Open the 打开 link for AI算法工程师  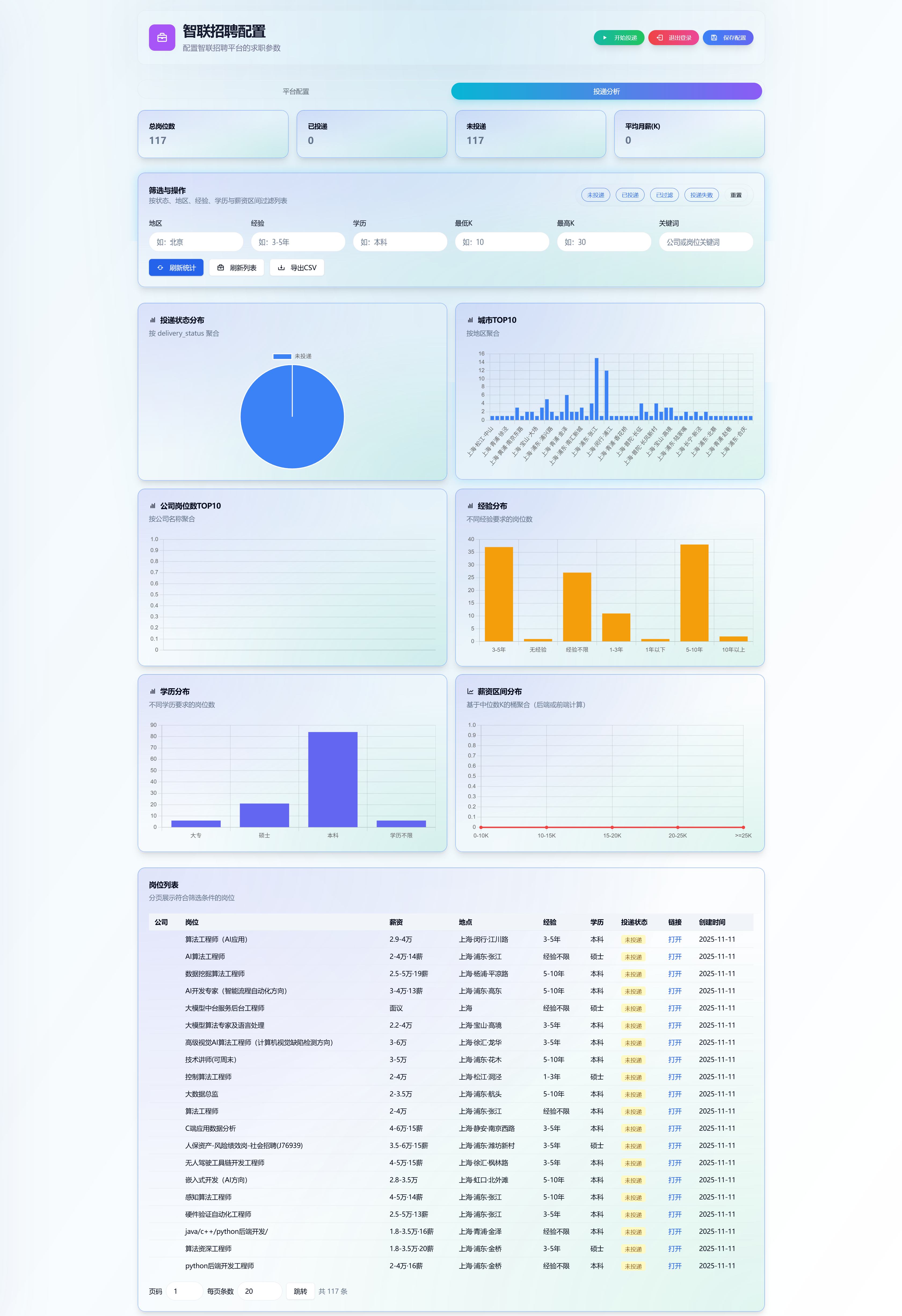pyautogui.click(x=674, y=956)
